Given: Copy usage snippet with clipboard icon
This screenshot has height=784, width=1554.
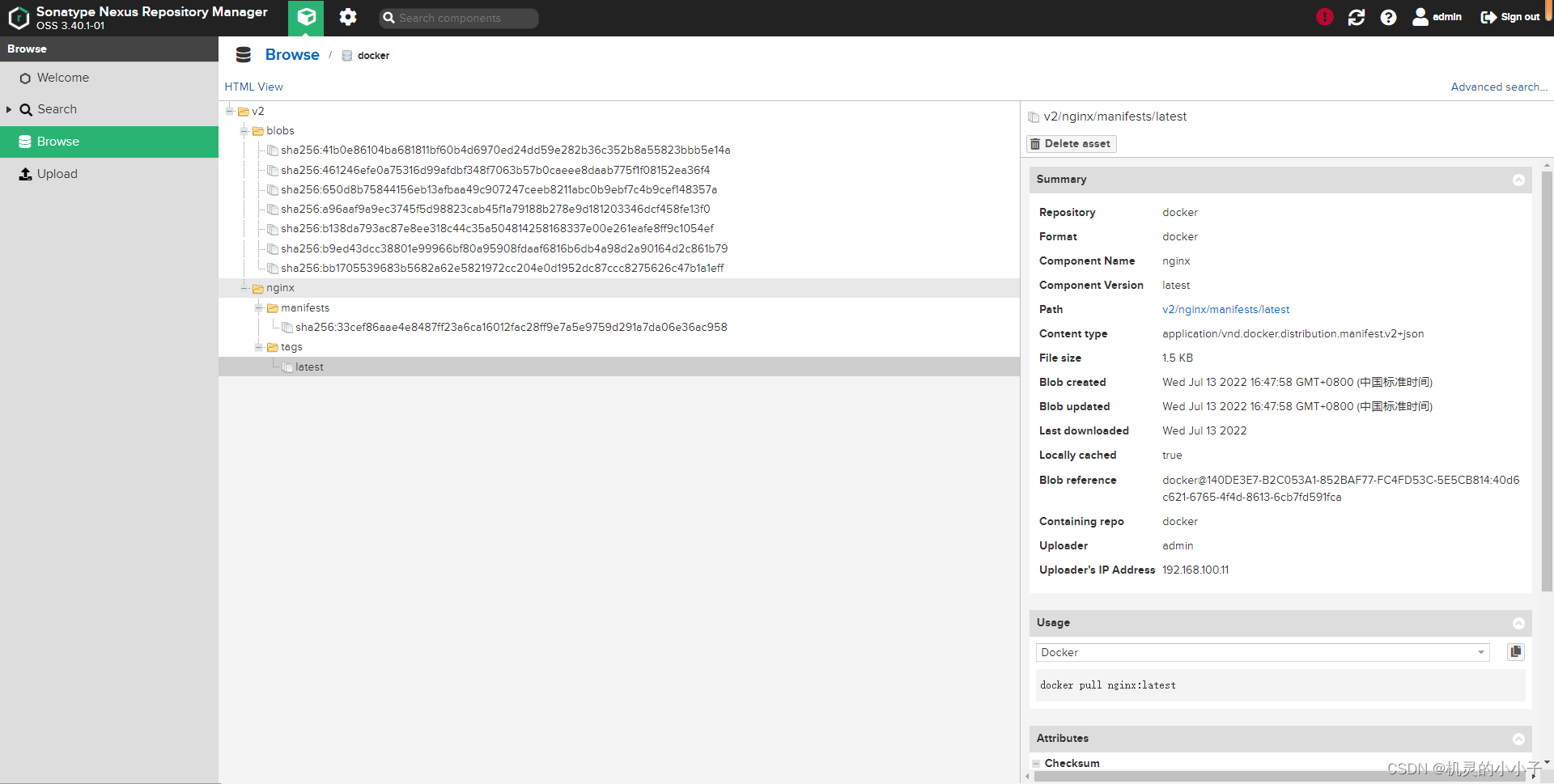Looking at the screenshot, I should [x=1515, y=652].
